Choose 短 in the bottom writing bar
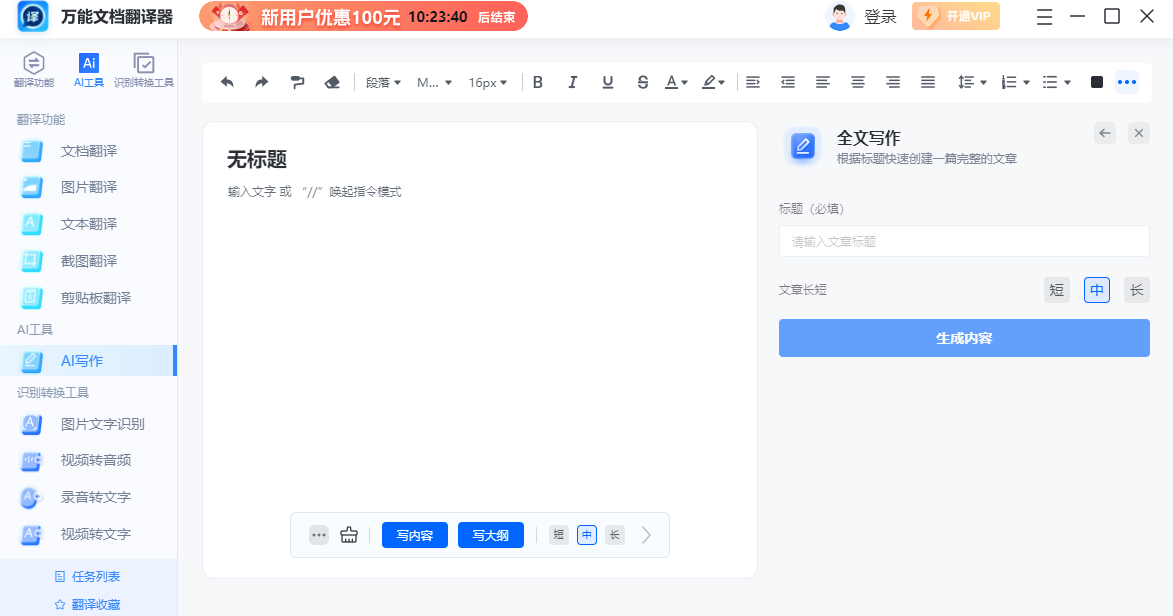 tap(559, 535)
